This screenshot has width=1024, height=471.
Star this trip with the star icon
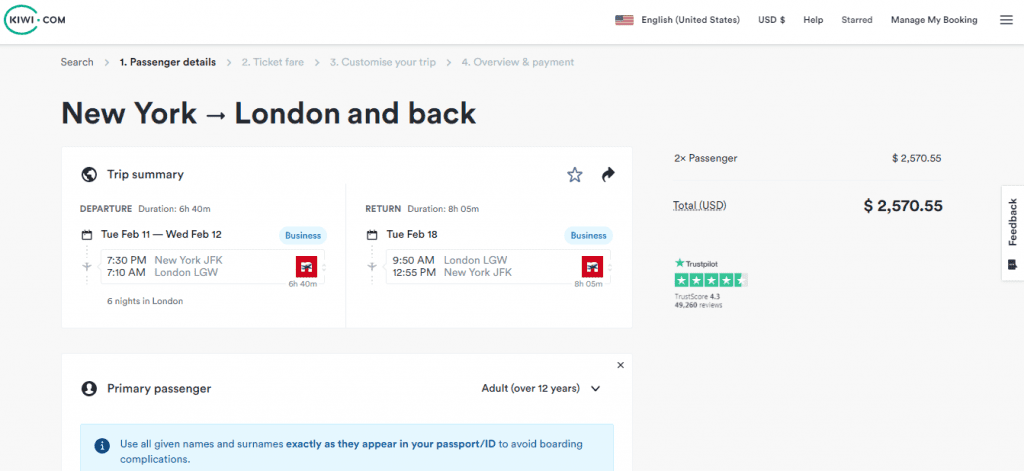tap(575, 174)
